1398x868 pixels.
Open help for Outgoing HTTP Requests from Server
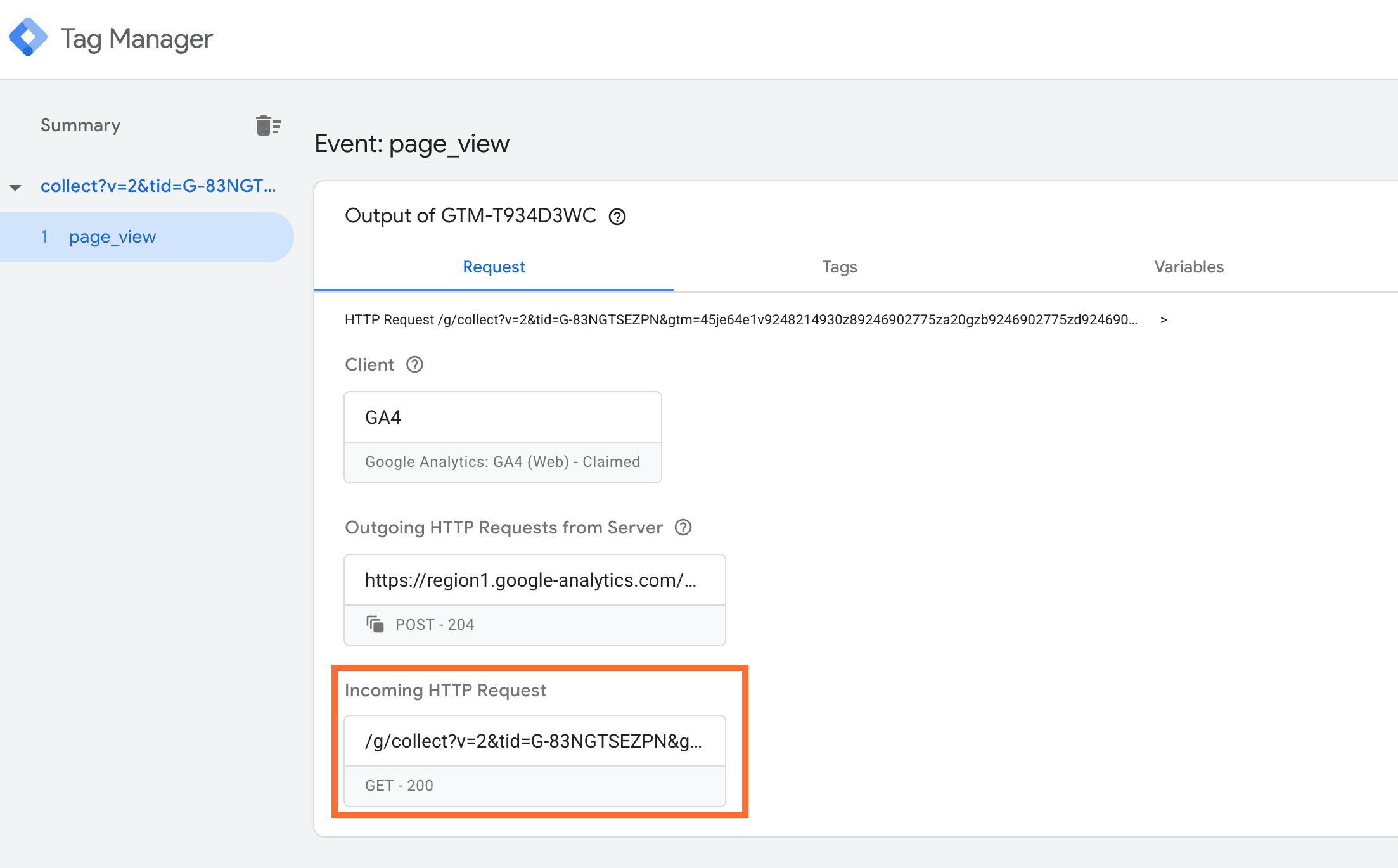[x=683, y=527]
